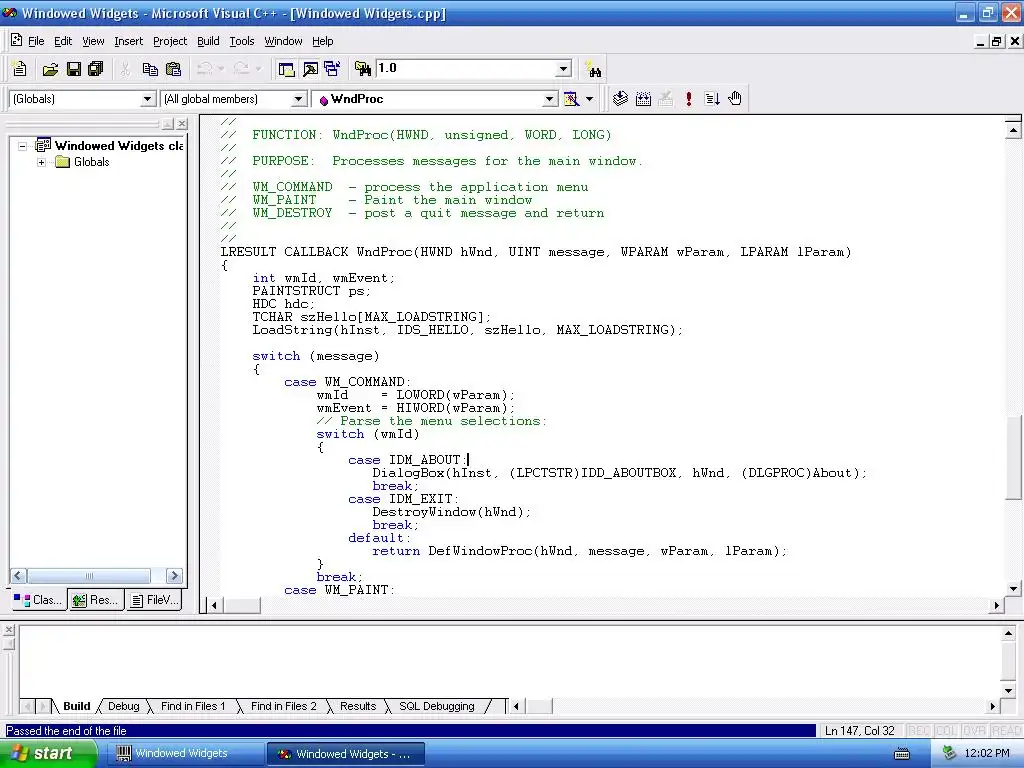Create a new text file
1024x768 pixels.
20,69
